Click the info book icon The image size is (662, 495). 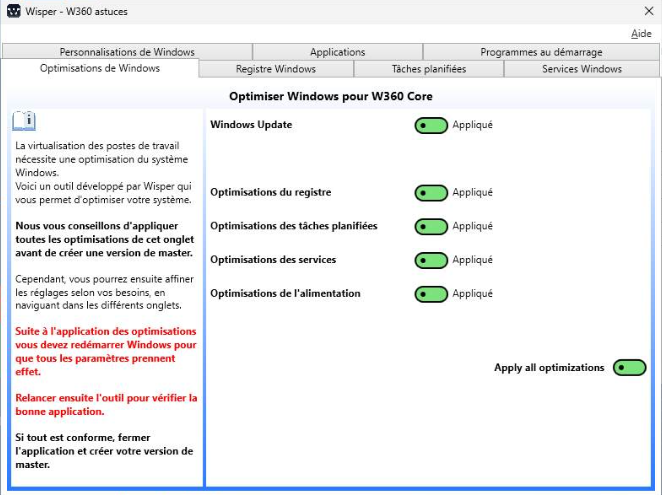coord(24,121)
